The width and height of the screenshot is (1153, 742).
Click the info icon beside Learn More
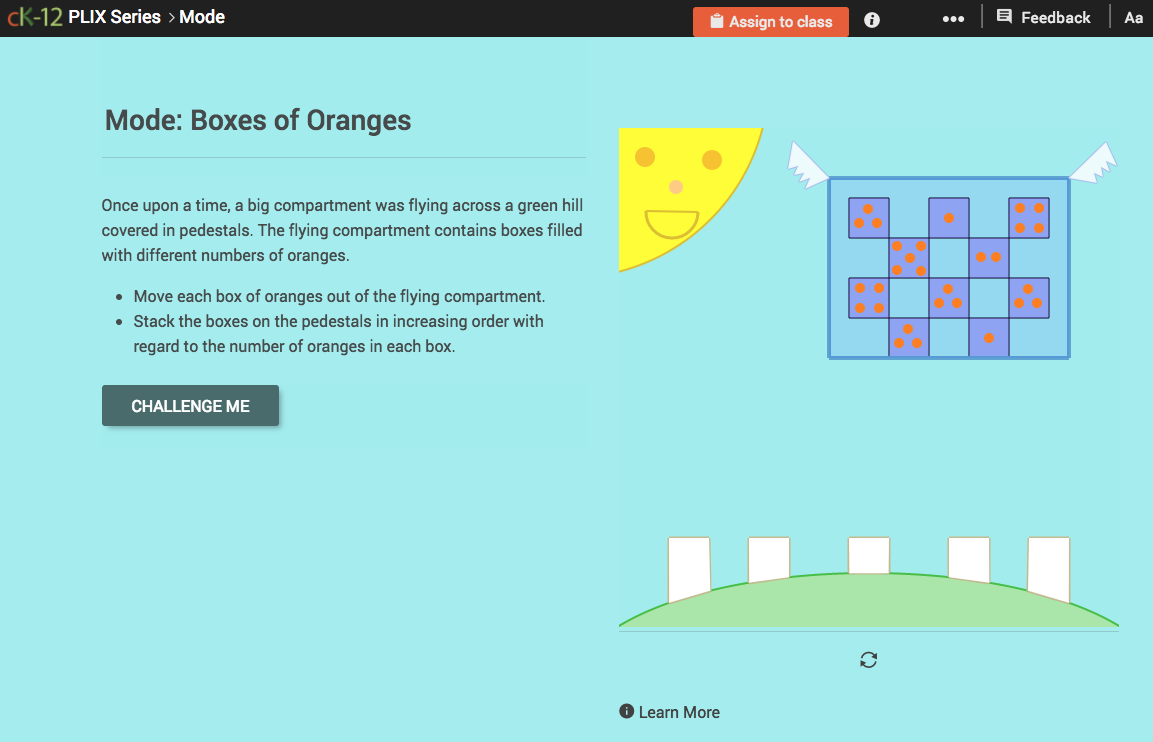click(625, 711)
